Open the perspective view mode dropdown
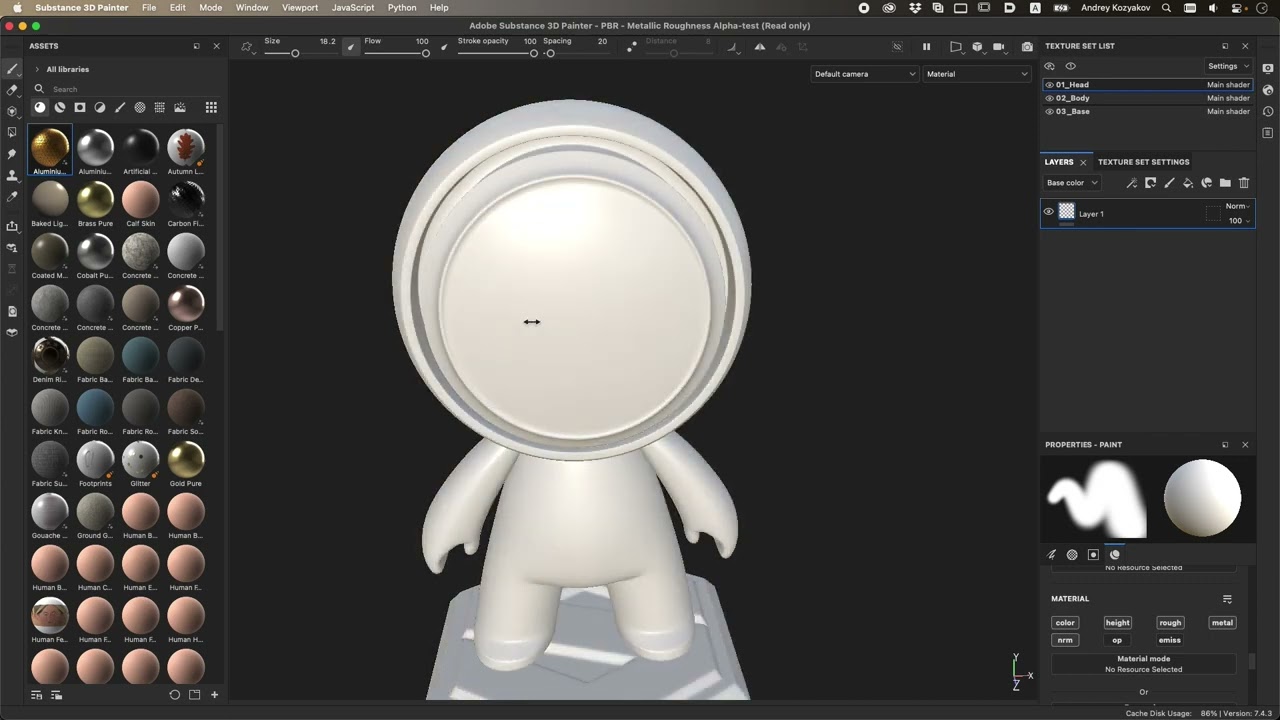Viewport: 1280px width, 720px height. click(x=956, y=47)
